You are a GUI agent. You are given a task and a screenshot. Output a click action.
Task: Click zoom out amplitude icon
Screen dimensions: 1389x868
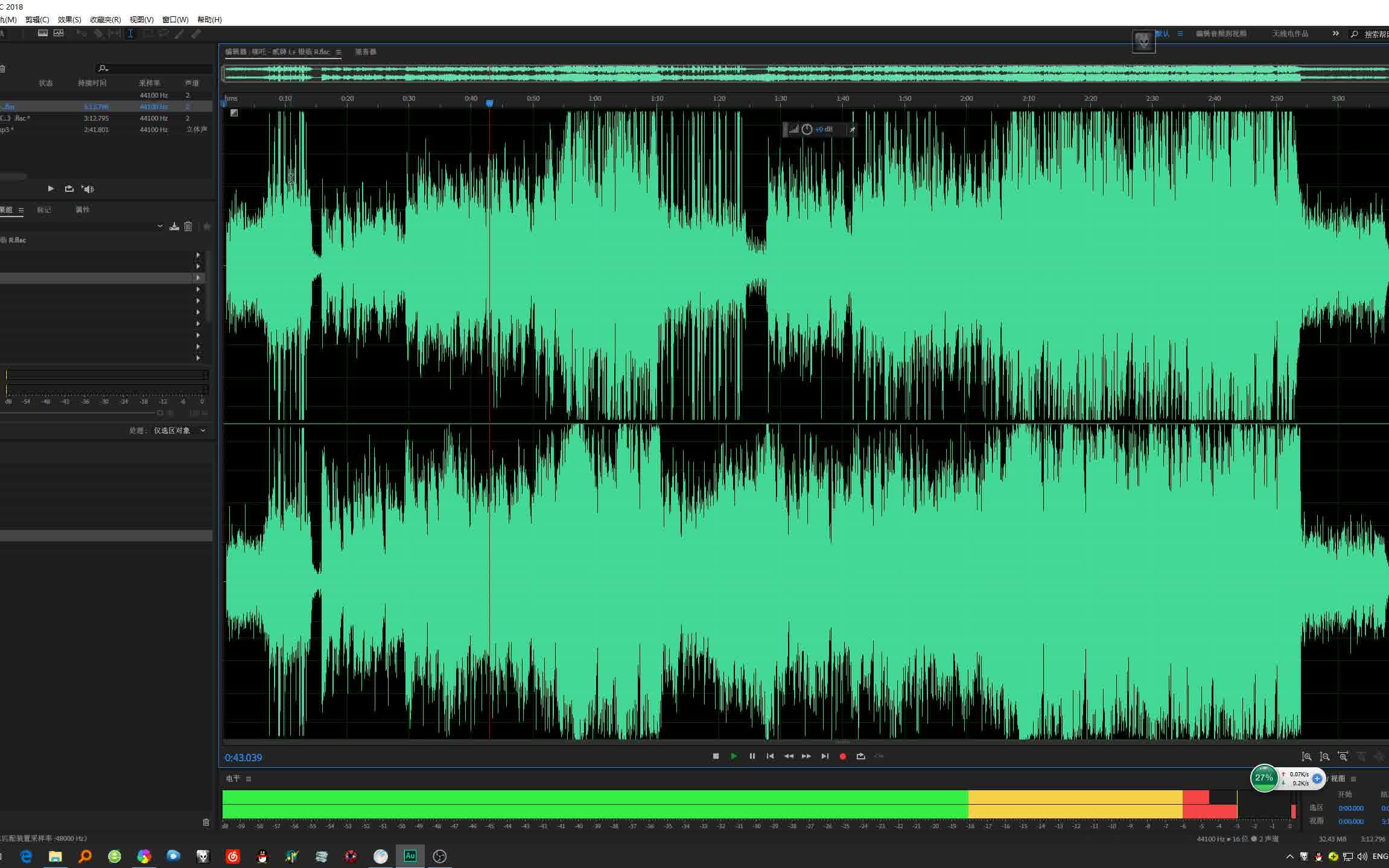pos(1324,756)
